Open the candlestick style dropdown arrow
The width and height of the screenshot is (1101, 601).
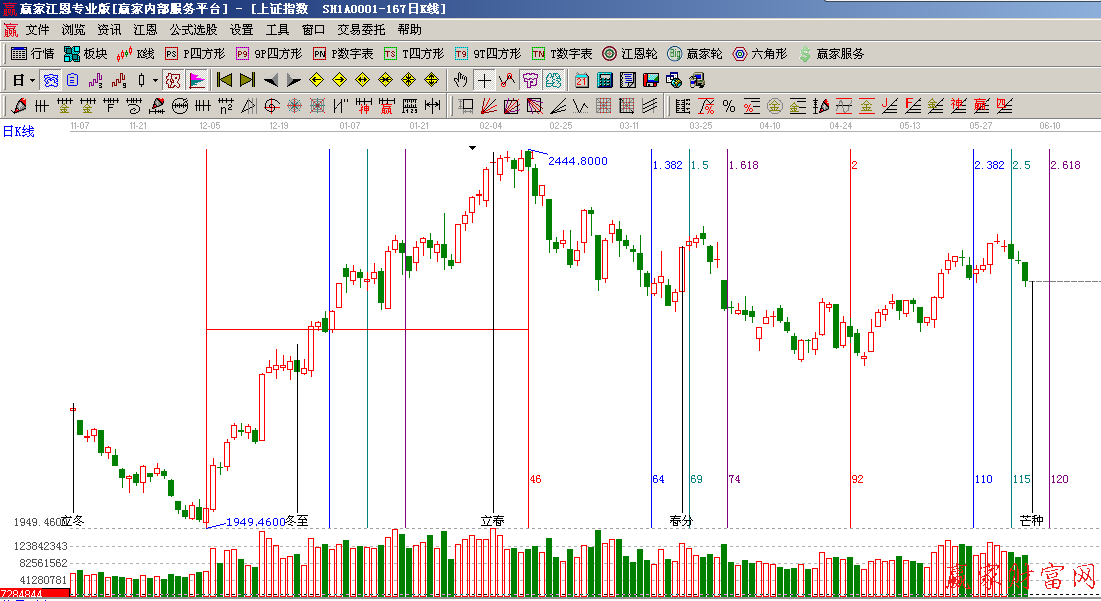[155, 80]
